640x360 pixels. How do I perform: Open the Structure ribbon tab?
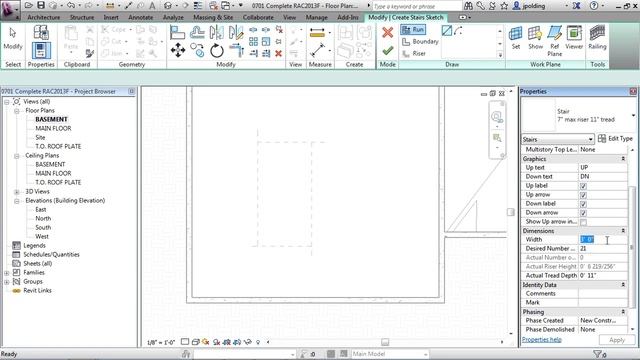[x=82, y=18]
